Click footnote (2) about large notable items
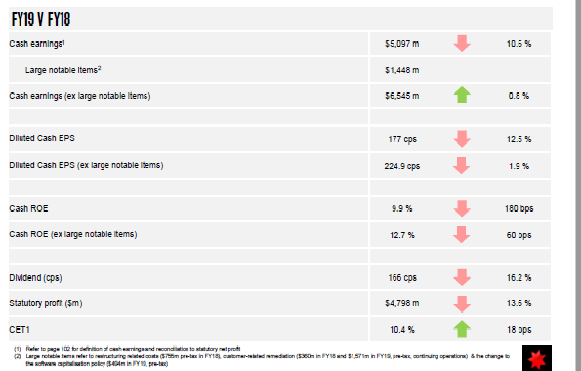581x371 pixels. click(262, 360)
